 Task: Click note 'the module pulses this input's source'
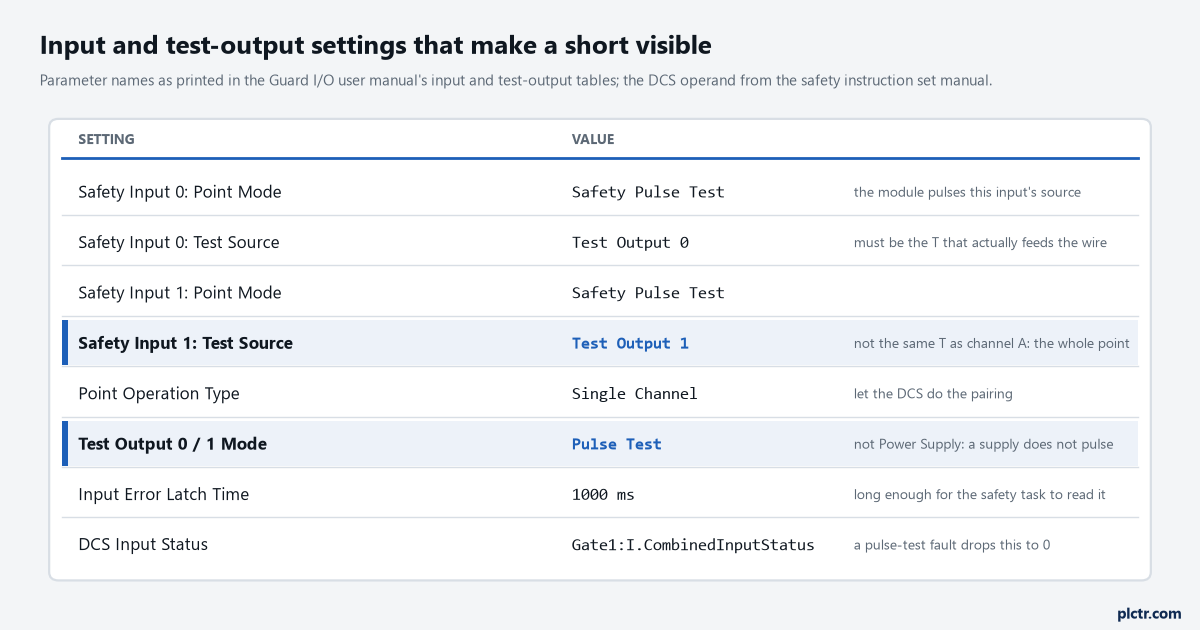click(x=967, y=192)
